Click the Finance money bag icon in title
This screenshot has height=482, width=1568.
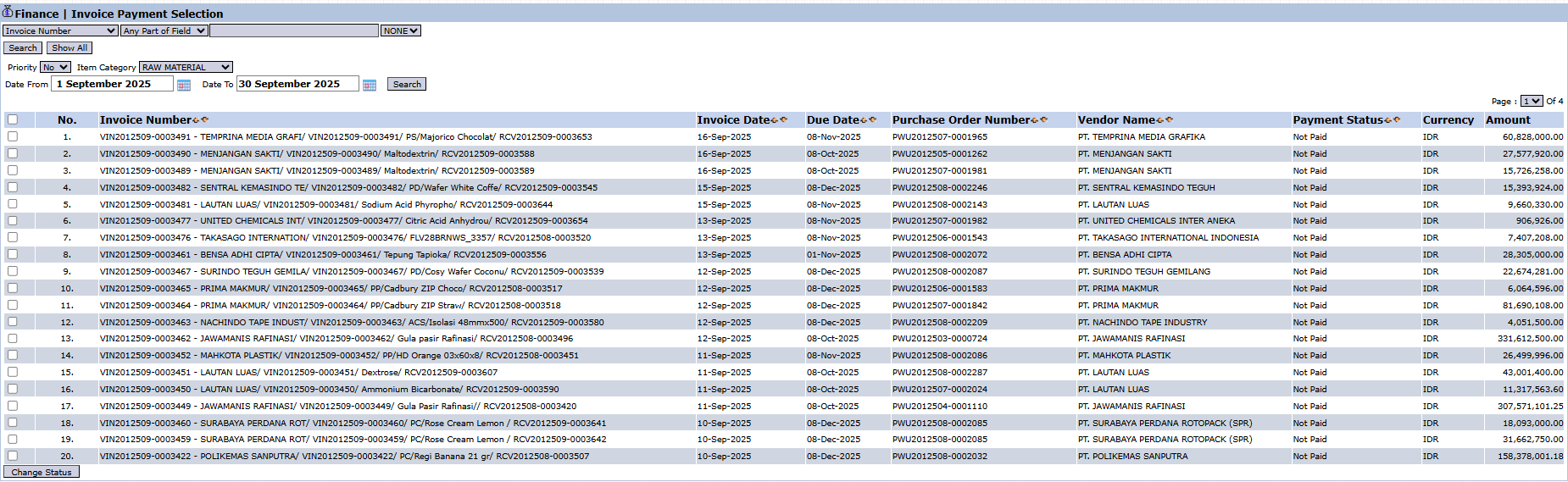8,12
